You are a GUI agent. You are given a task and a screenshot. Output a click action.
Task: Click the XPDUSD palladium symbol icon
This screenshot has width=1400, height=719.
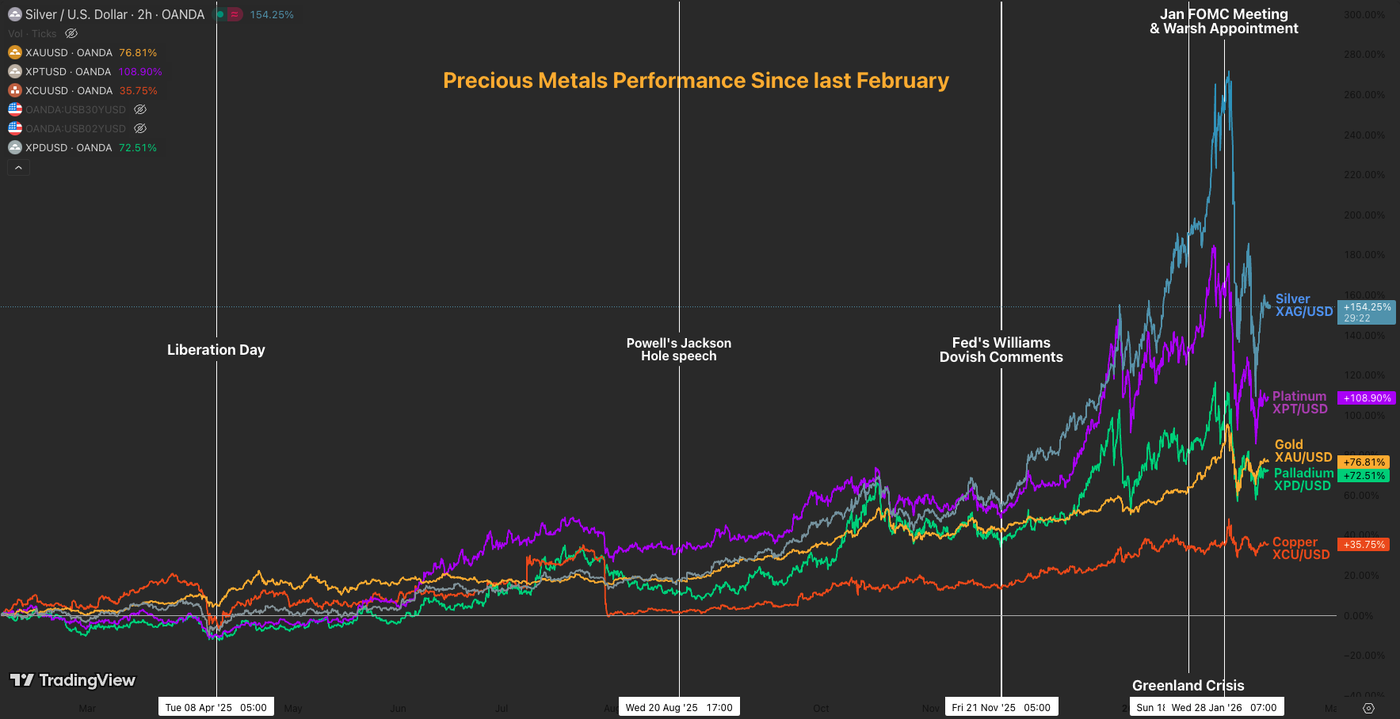coord(15,147)
